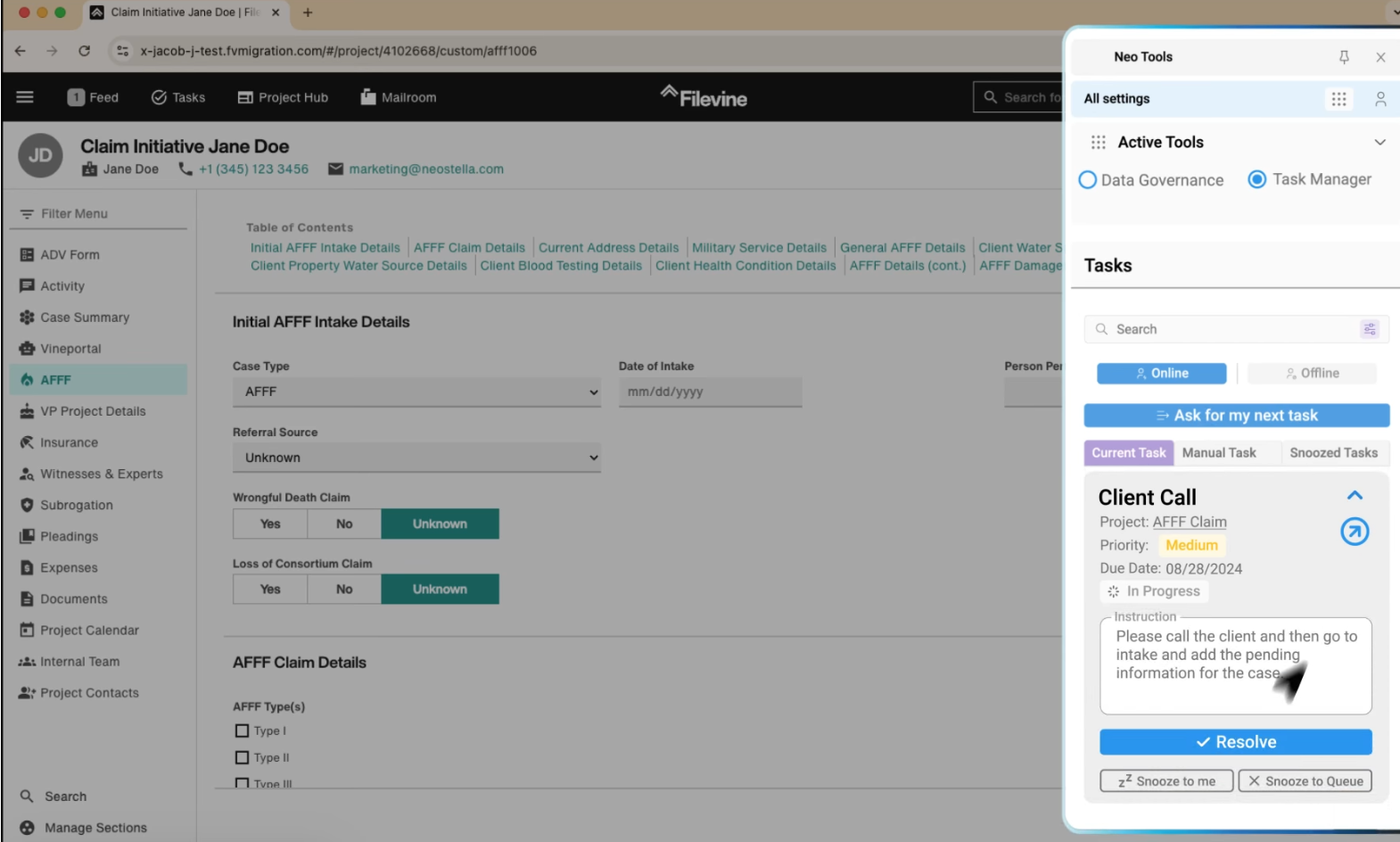Viewport: 1400px width, 842px height.
Task: Reload the browser page
Action: [84, 51]
